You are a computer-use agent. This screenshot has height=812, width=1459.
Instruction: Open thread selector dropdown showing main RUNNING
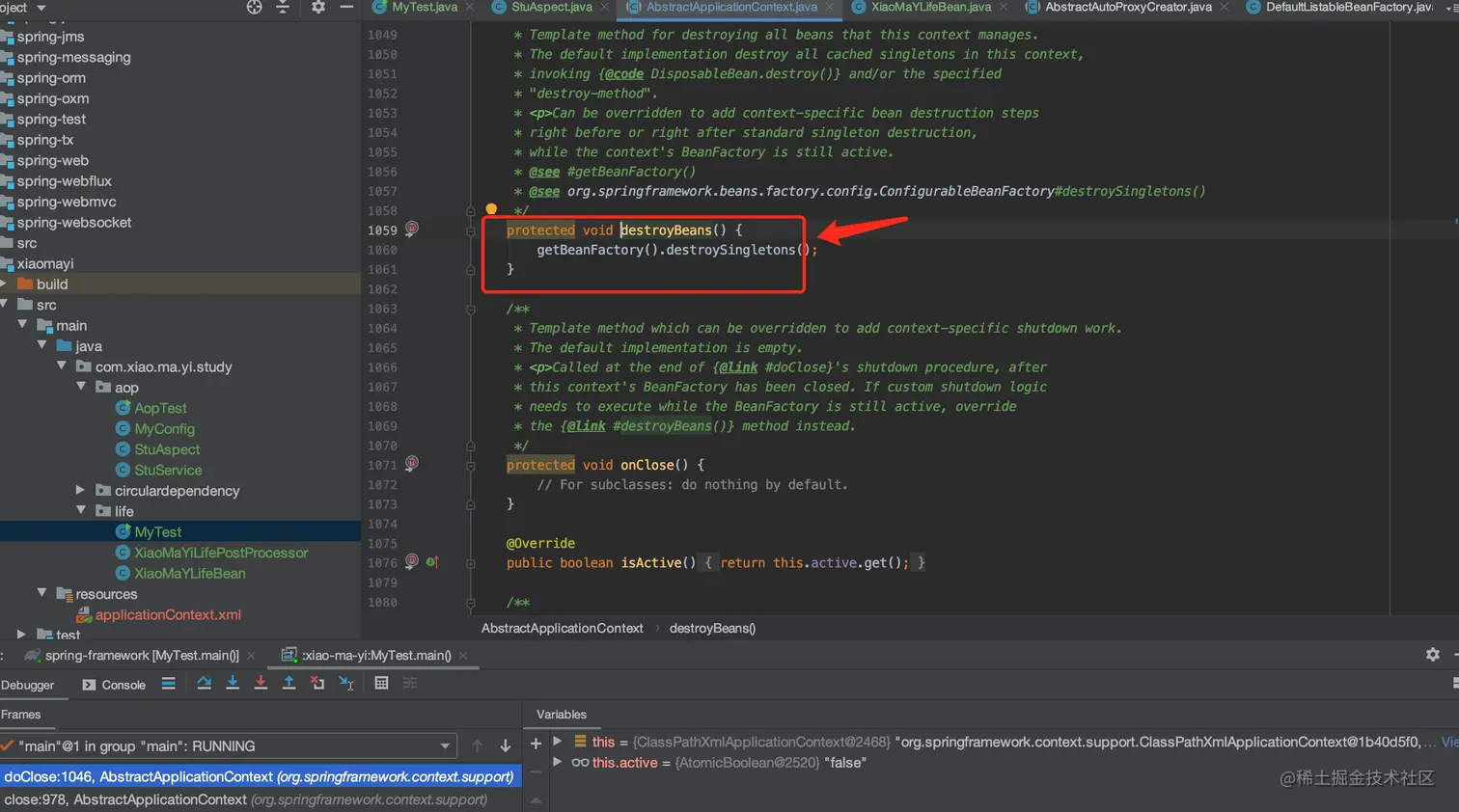(x=445, y=746)
